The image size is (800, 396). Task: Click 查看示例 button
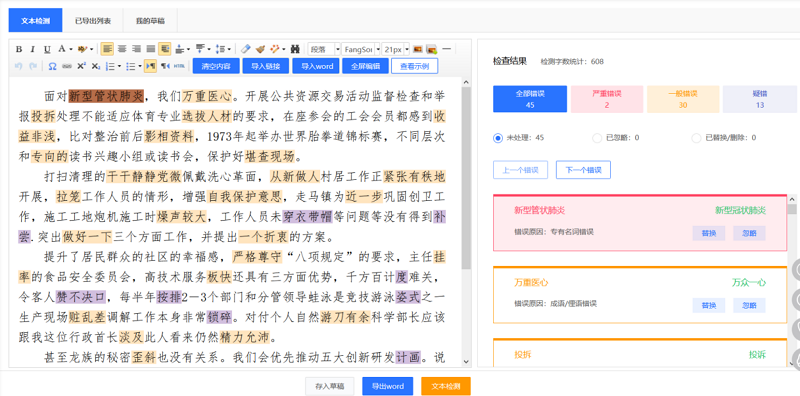click(414, 66)
